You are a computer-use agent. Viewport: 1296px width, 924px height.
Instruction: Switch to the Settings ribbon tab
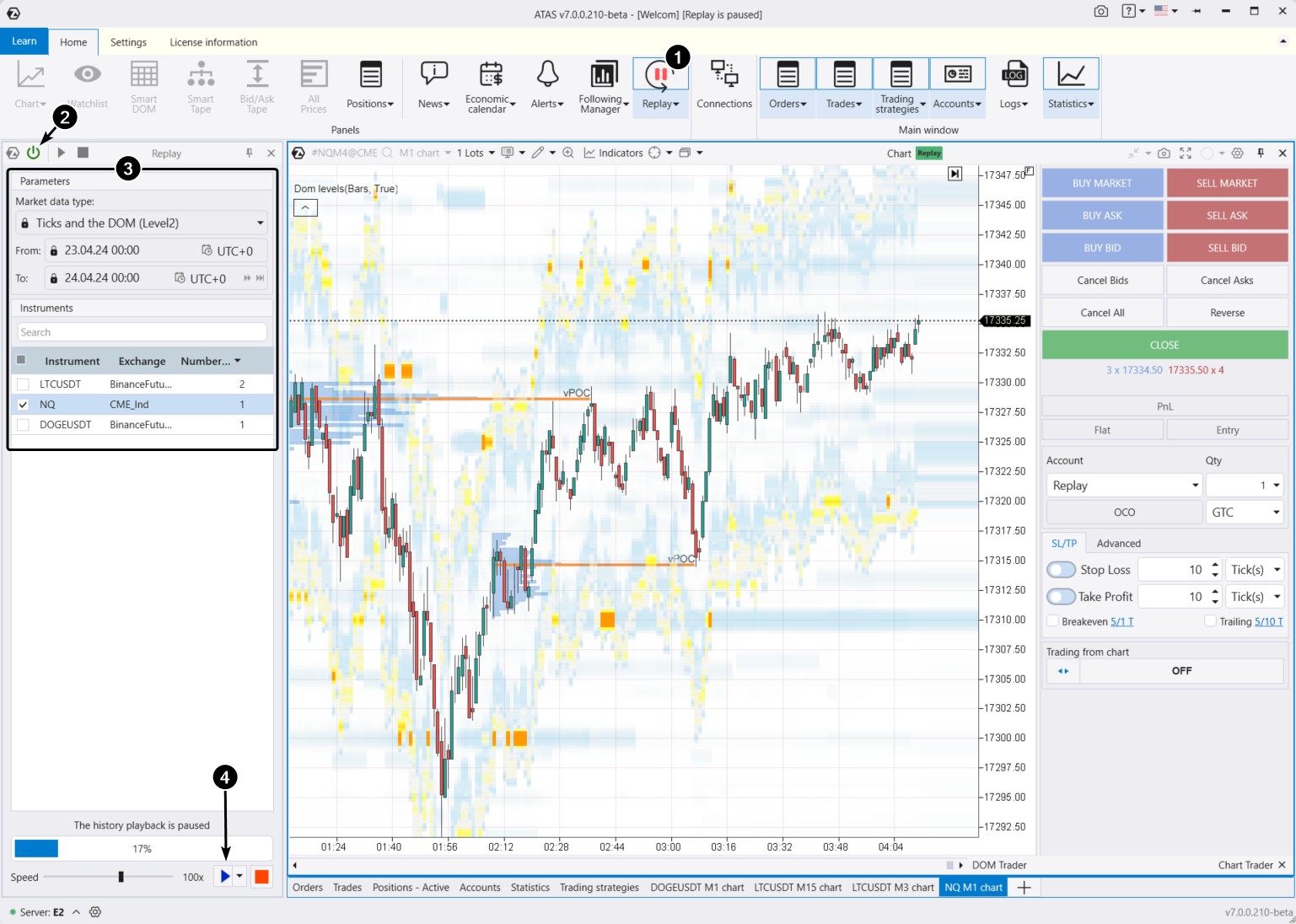click(x=128, y=41)
